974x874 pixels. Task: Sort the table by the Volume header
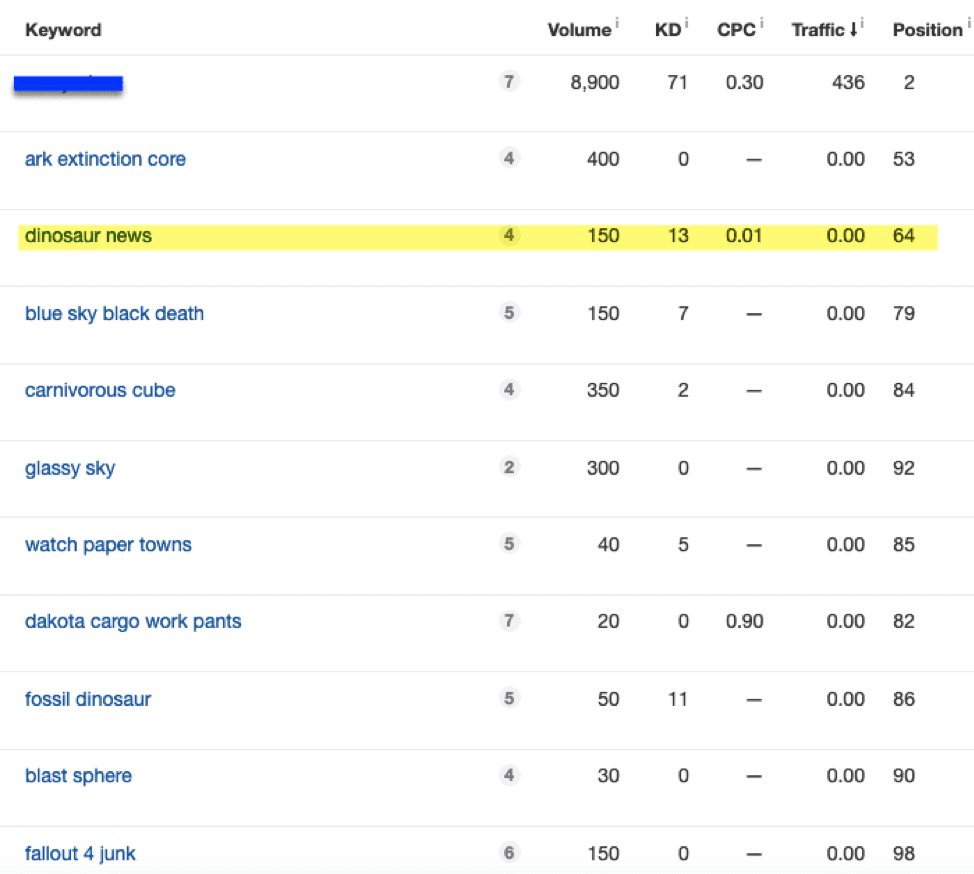[580, 30]
